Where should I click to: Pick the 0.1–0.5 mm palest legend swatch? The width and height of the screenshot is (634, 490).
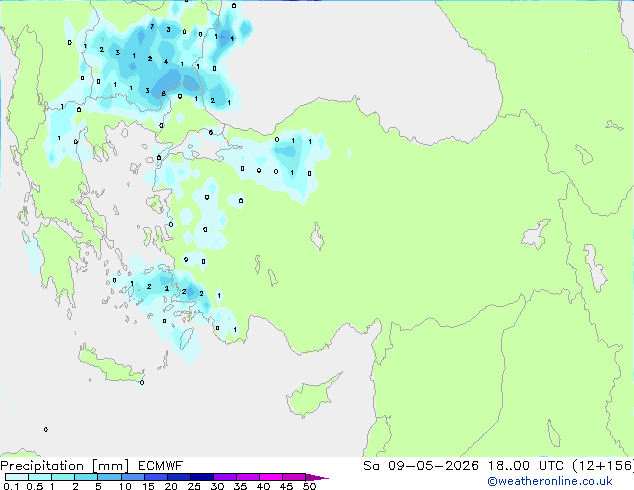pyautogui.click(x=17, y=477)
